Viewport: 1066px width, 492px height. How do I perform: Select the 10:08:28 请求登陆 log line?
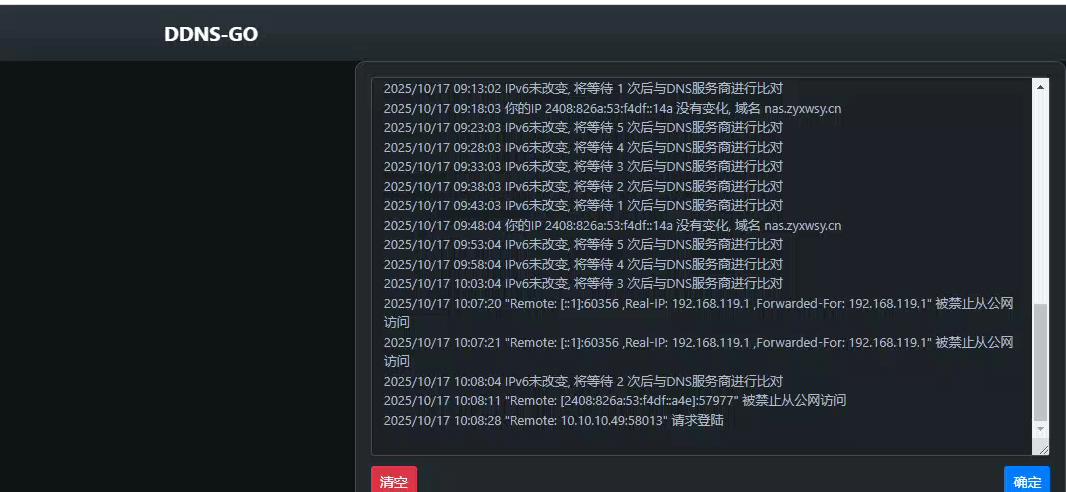pyautogui.click(x=553, y=421)
